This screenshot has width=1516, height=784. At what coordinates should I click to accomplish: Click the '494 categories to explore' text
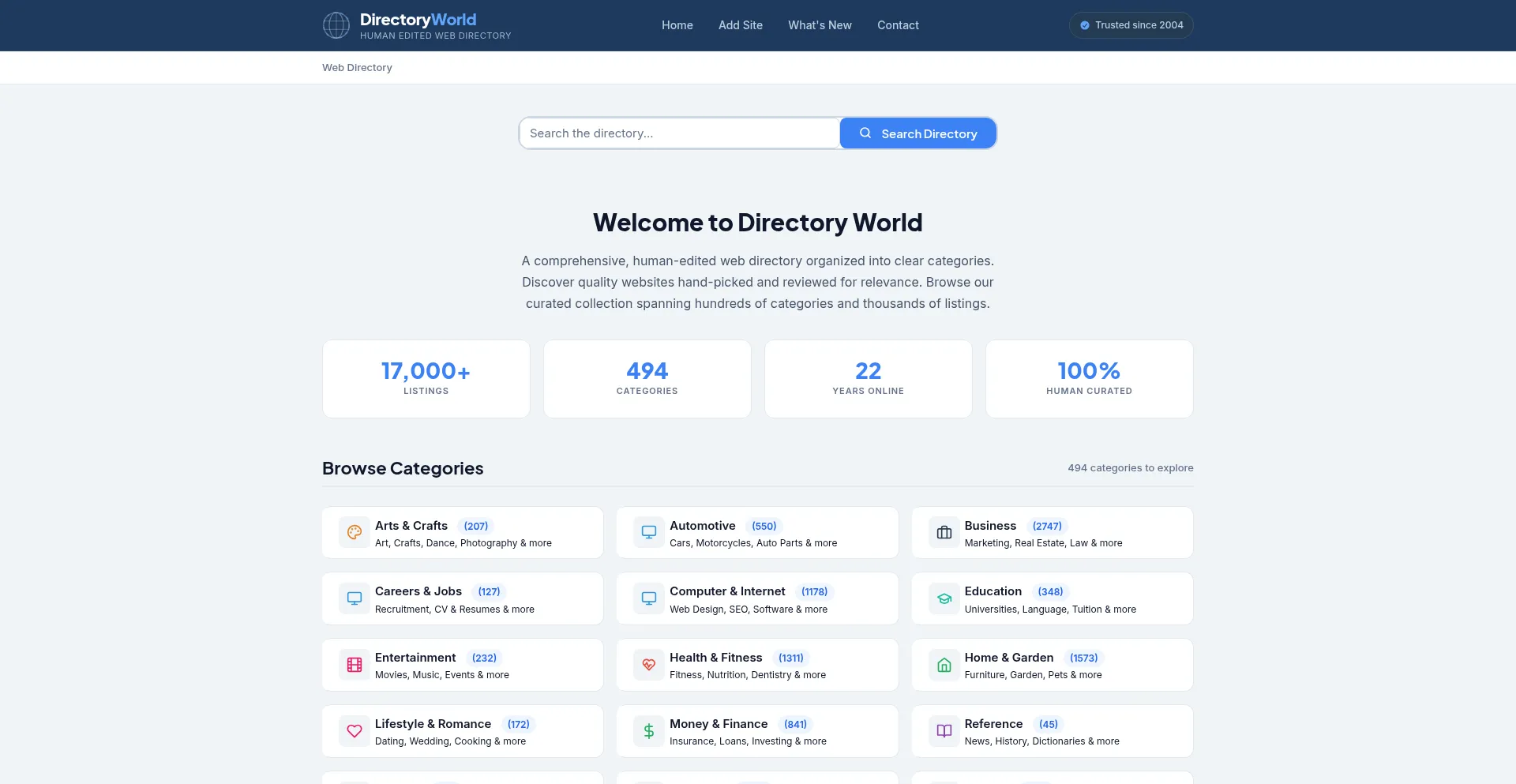[1131, 468]
